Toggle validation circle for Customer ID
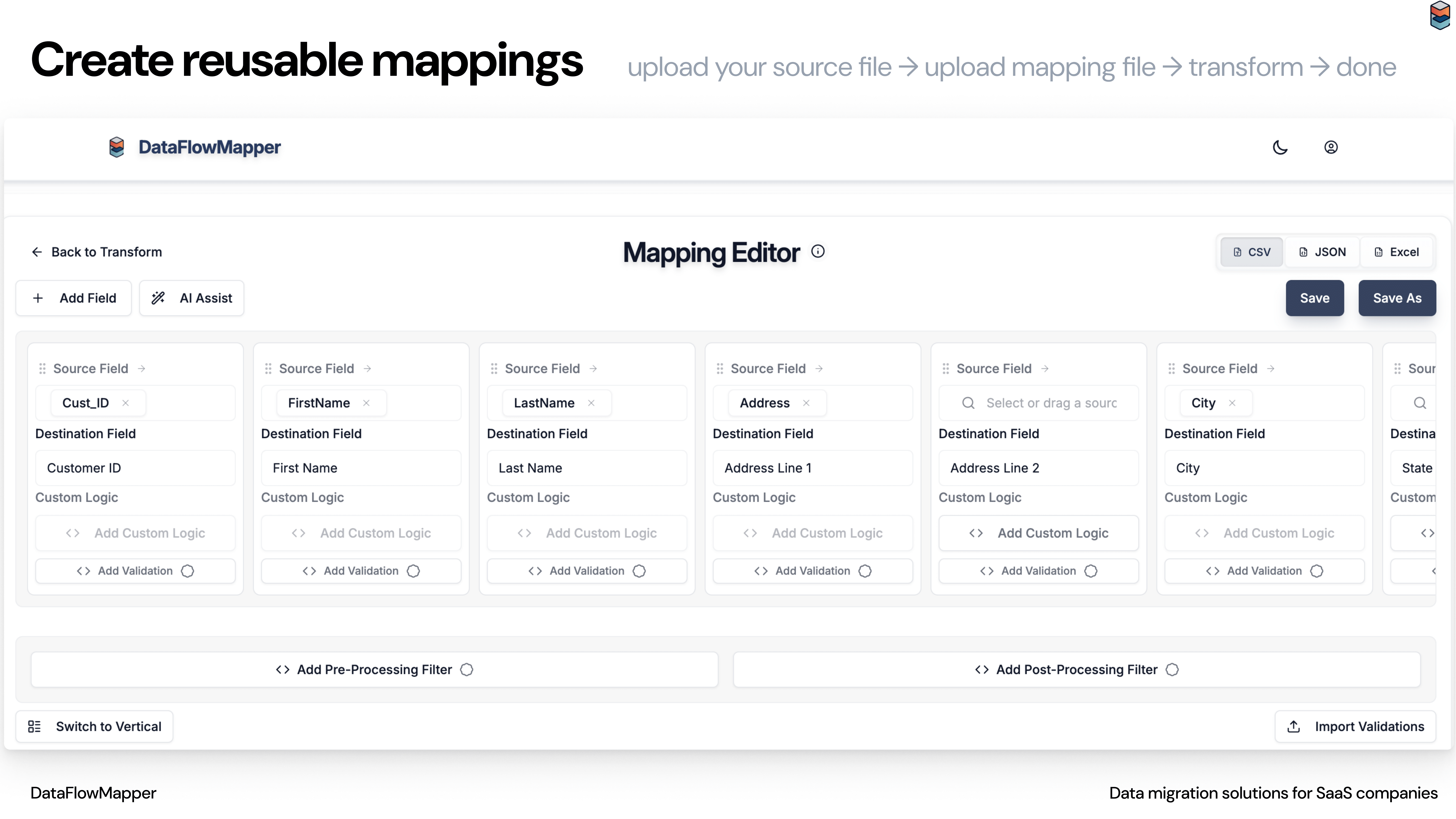This screenshot has height=819, width=1456. (x=187, y=571)
